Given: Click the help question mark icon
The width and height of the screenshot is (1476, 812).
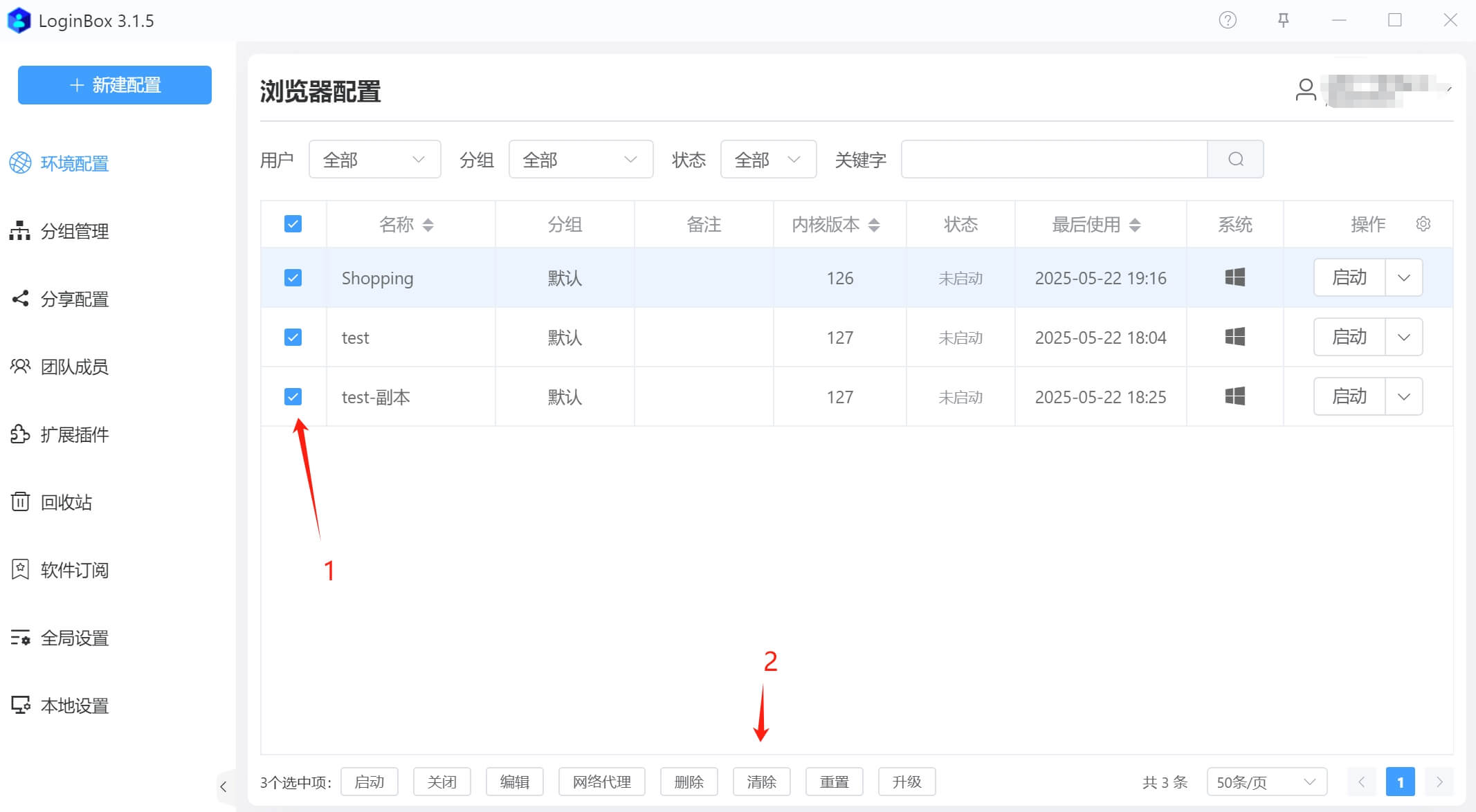Looking at the screenshot, I should [x=1228, y=20].
